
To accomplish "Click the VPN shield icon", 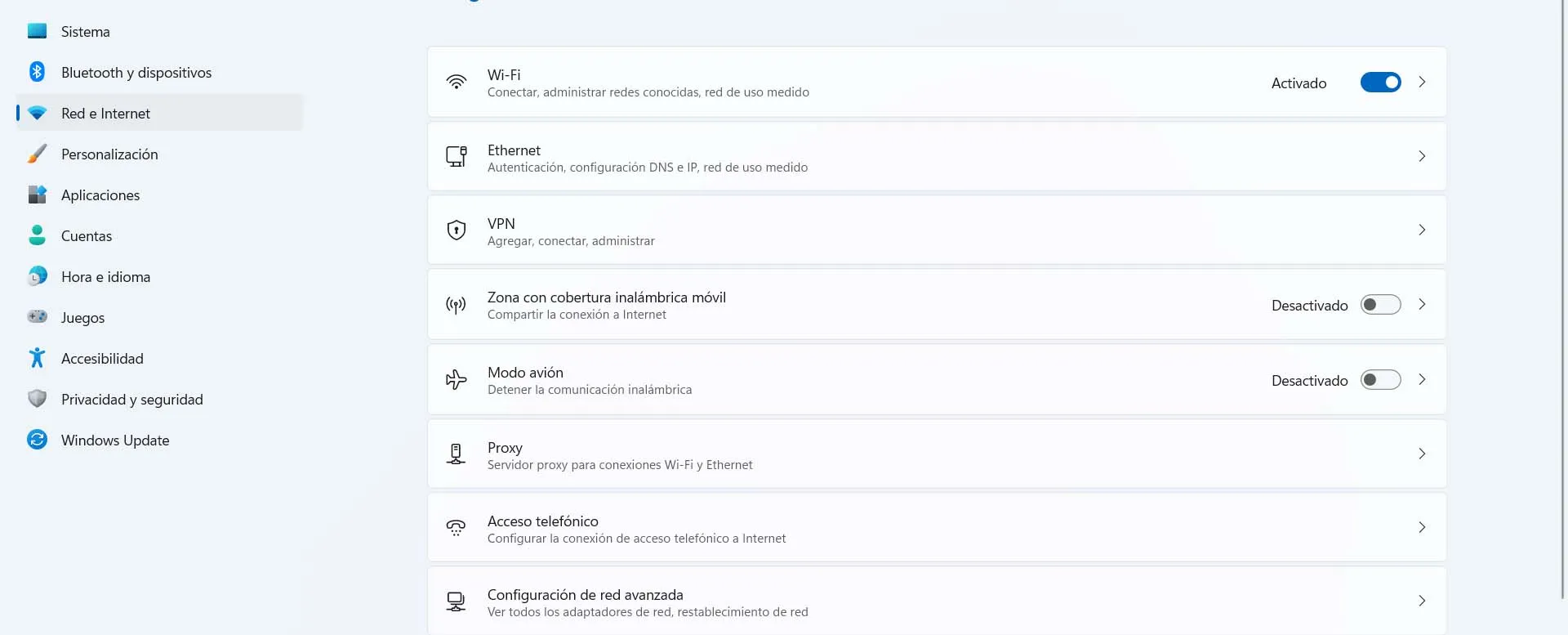I will (457, 230).
